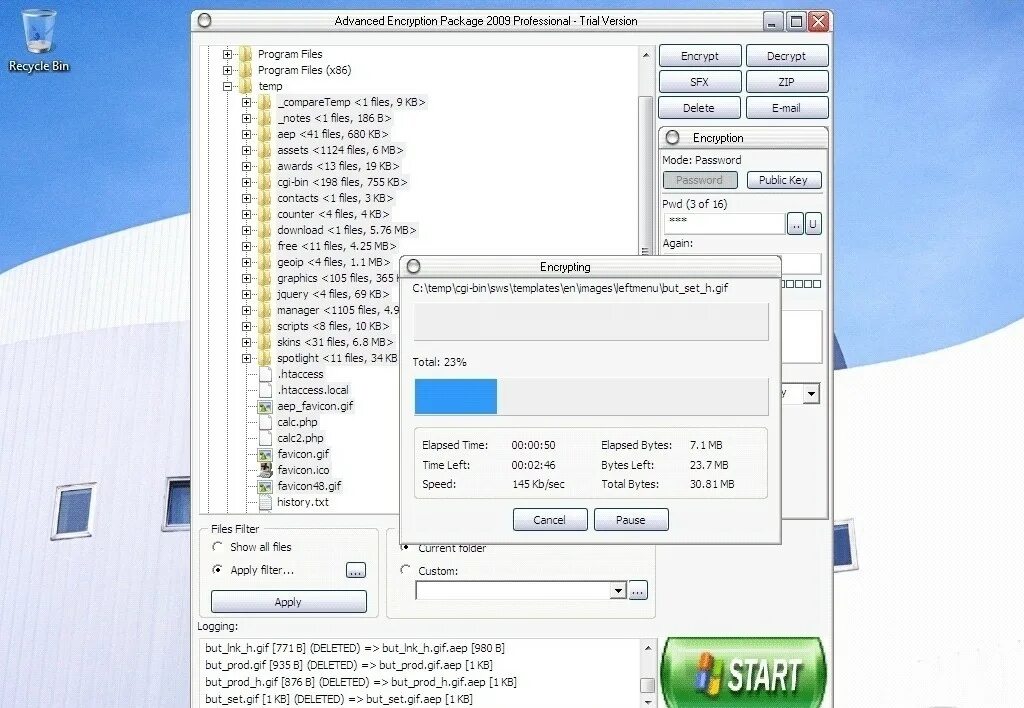This screenshot has width=1024, height=708.
Task: Click the scroll up arrow of file tree
Action: coord(646,56)
